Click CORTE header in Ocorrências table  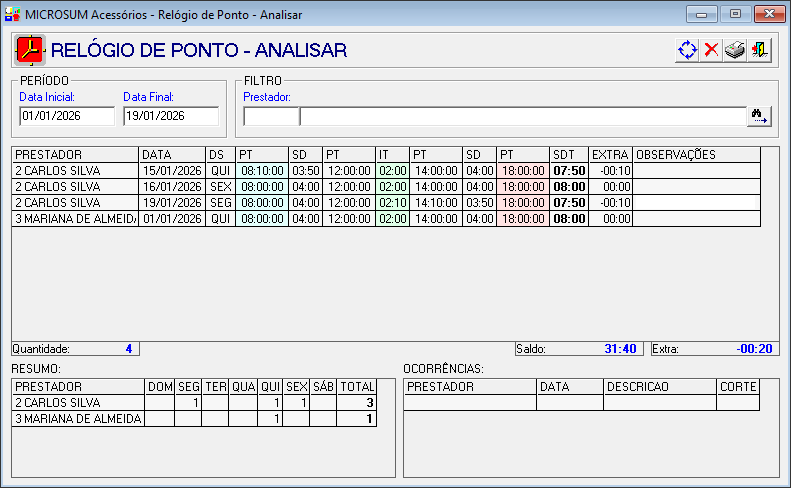pyautogui.click(x=738, y=387)
